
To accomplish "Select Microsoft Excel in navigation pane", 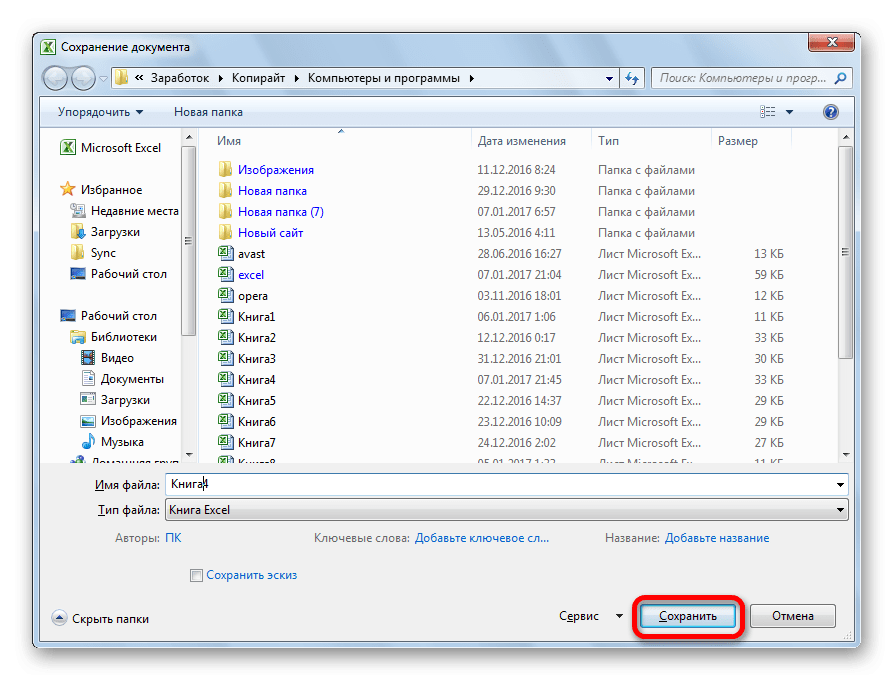I will (x=111, y=148).
